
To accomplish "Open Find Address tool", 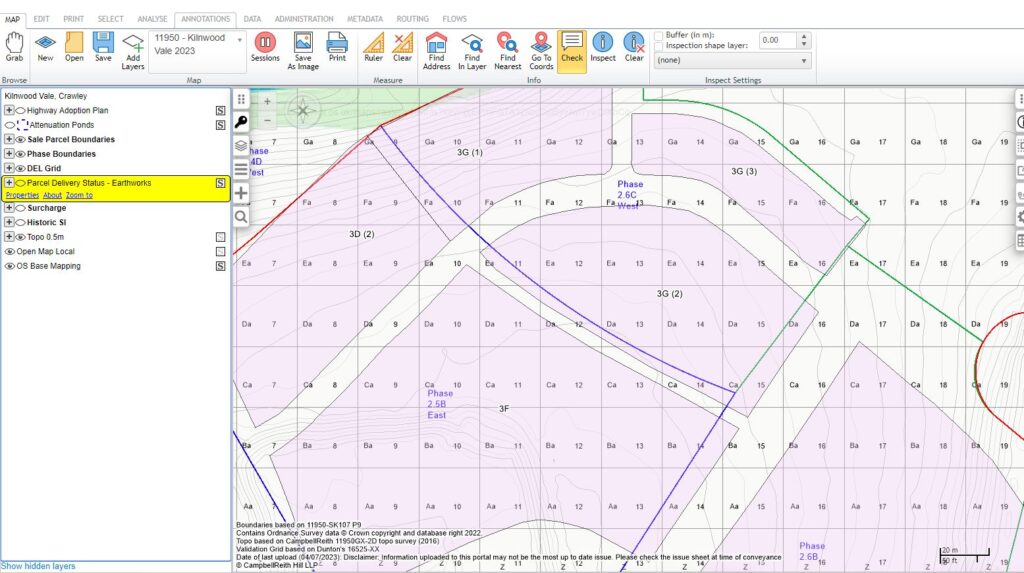I will [x=436, y=51].
